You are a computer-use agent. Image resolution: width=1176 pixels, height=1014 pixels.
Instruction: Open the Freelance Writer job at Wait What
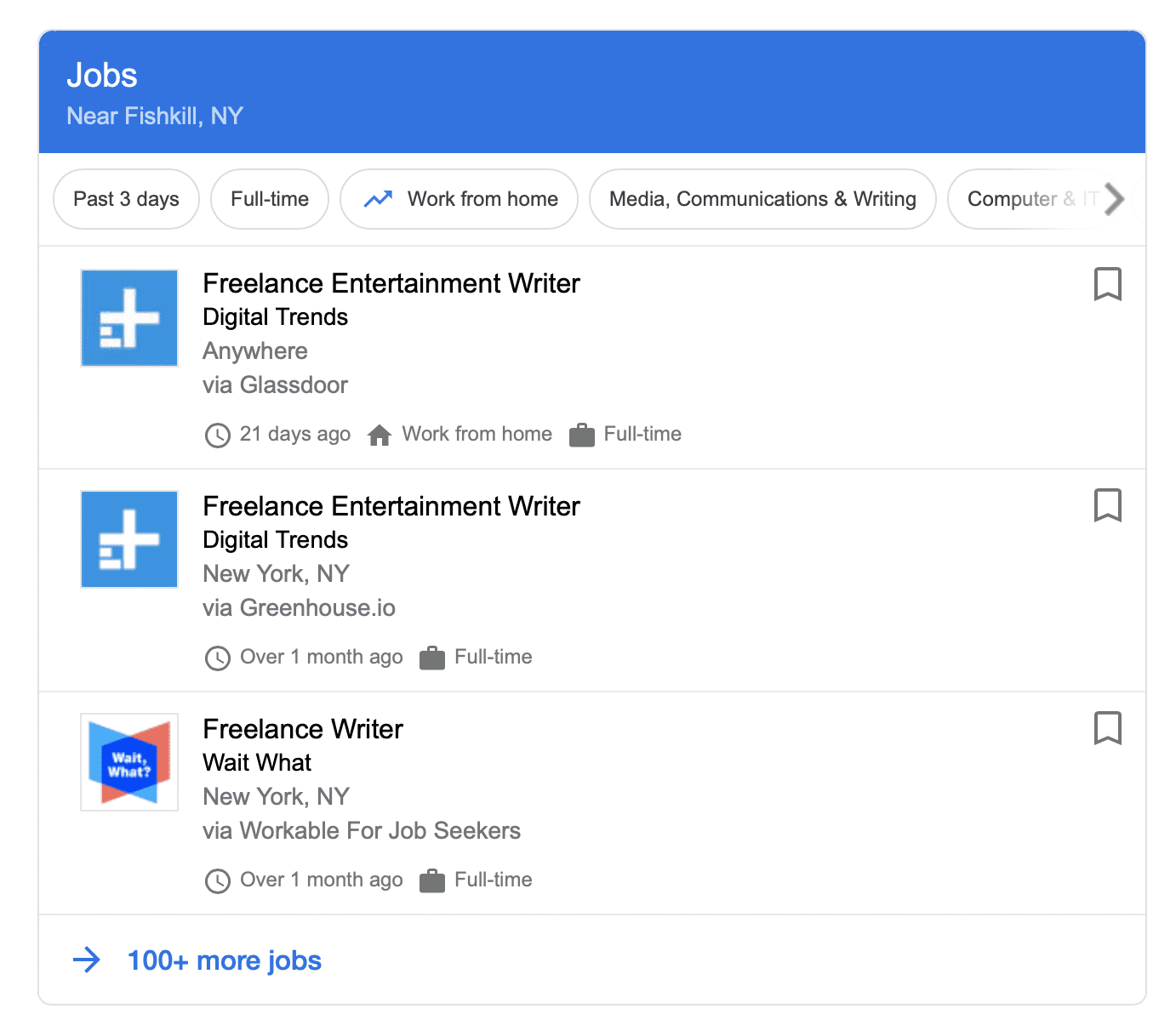click(x=302, y=729)
